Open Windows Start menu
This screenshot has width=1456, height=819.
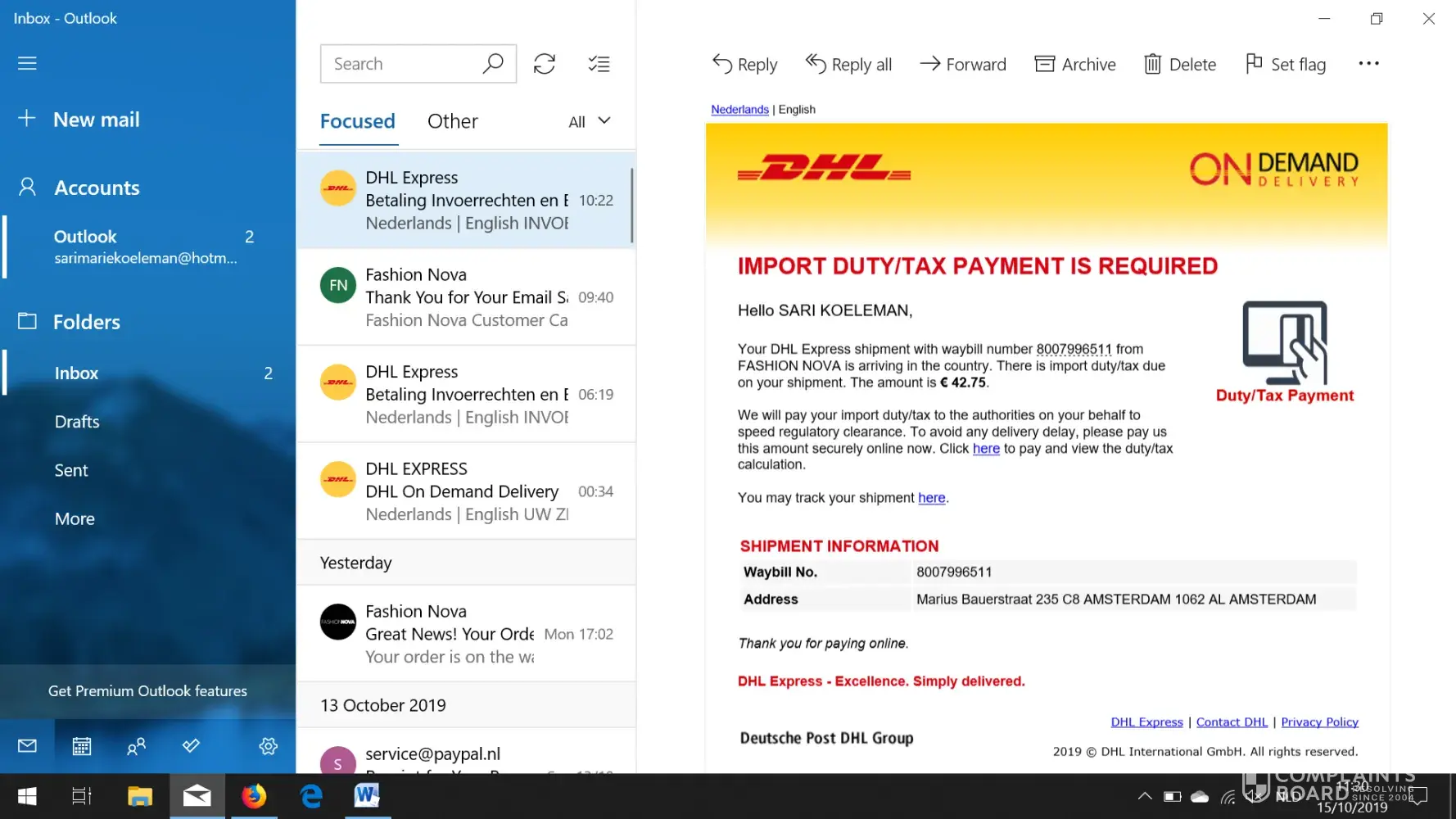click(x=27, y=796)
